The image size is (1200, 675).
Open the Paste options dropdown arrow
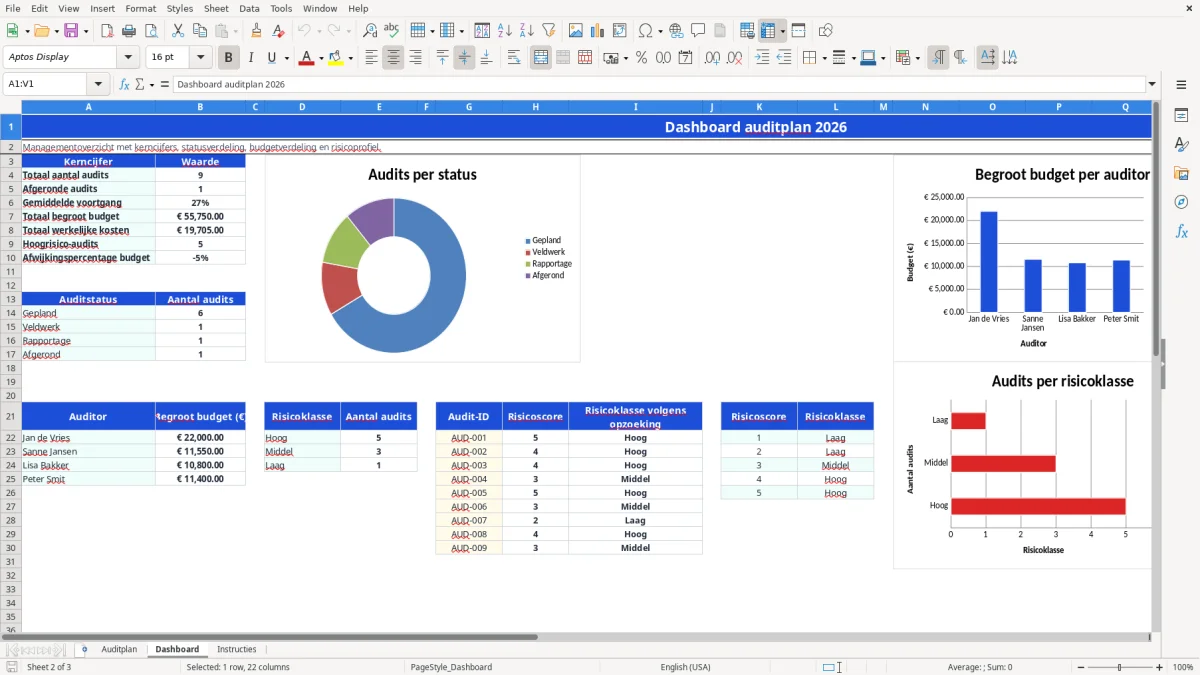click(x=235, y=31)
